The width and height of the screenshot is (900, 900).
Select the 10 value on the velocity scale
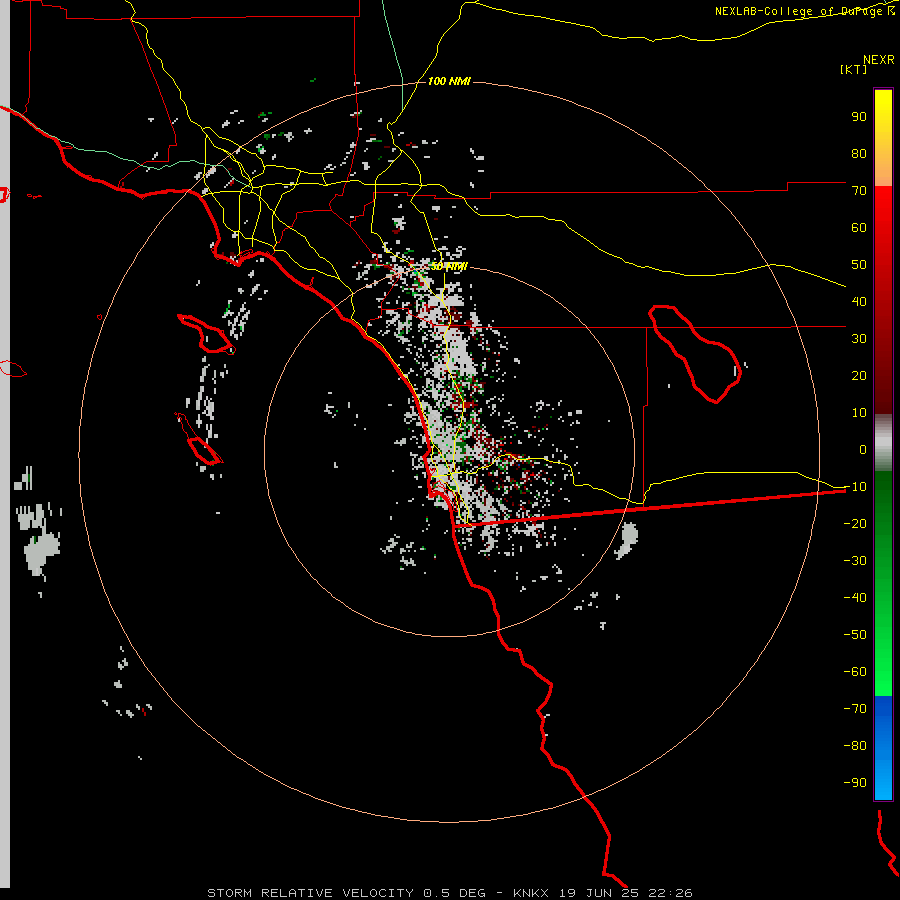859,413
